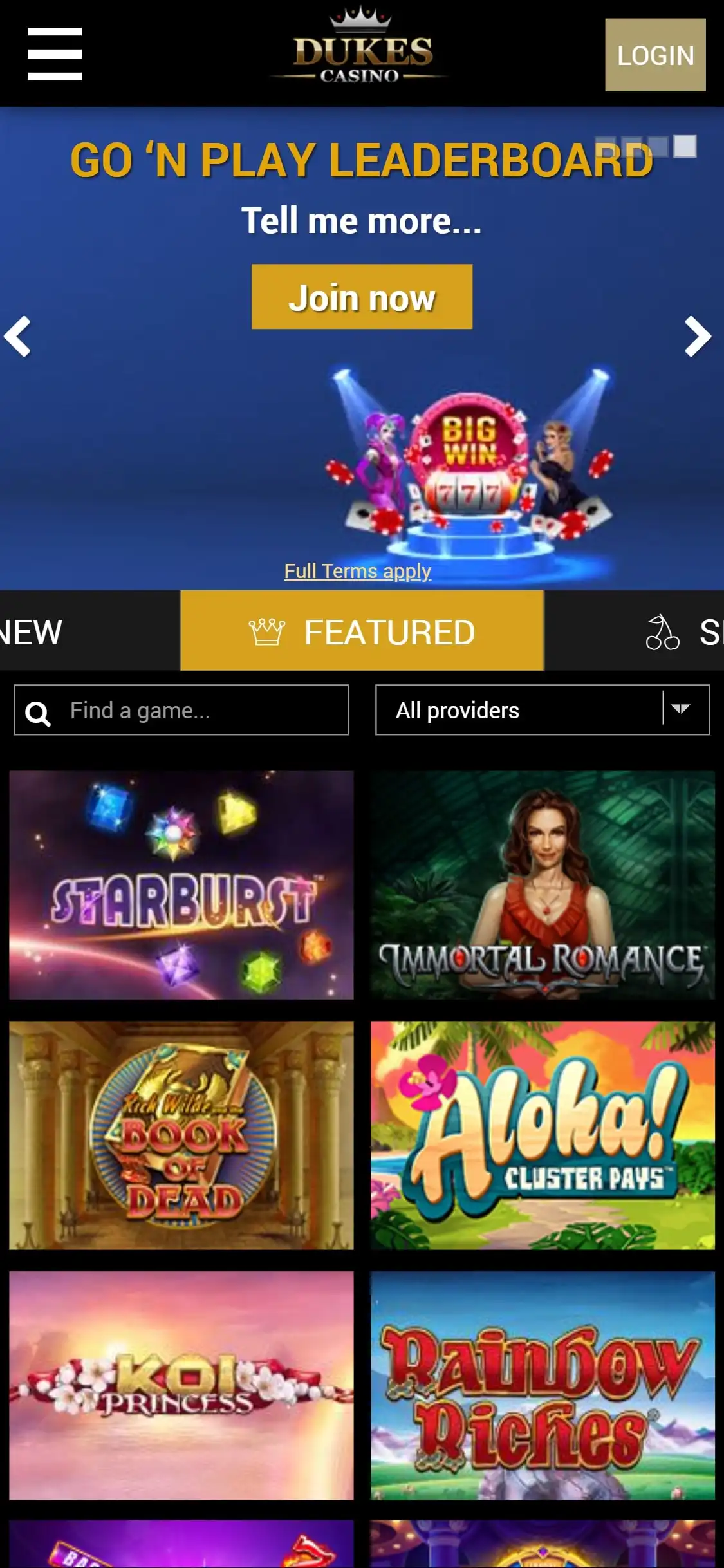
Task: Click the search magnifier icon
Action: click(37, 713)
